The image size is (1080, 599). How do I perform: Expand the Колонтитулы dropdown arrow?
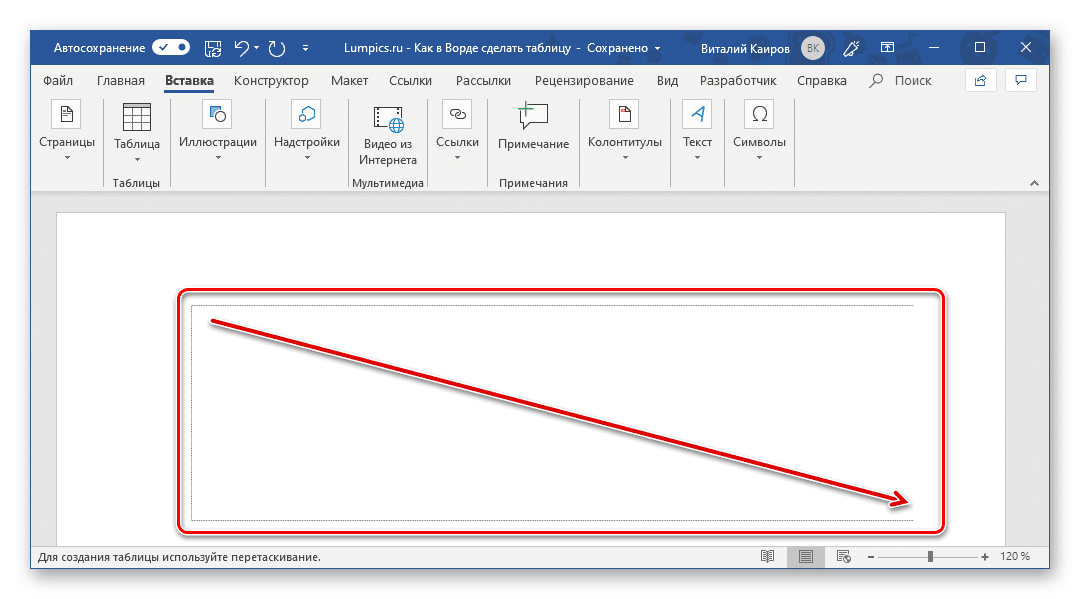pyautogui.click(x=625, y=158)
